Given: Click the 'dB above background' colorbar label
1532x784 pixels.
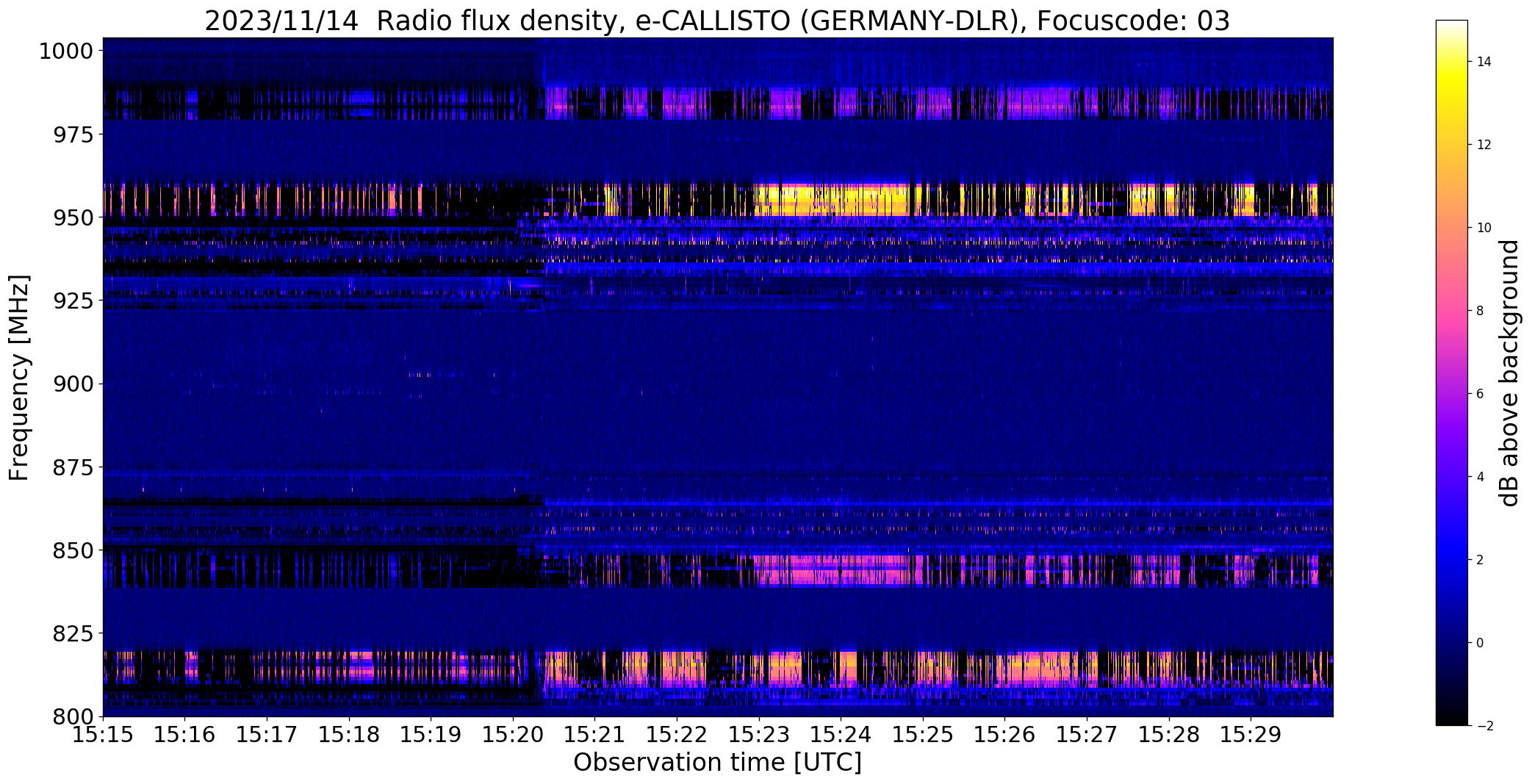Looking at the screenshot, I should (x=1508, y=373).
